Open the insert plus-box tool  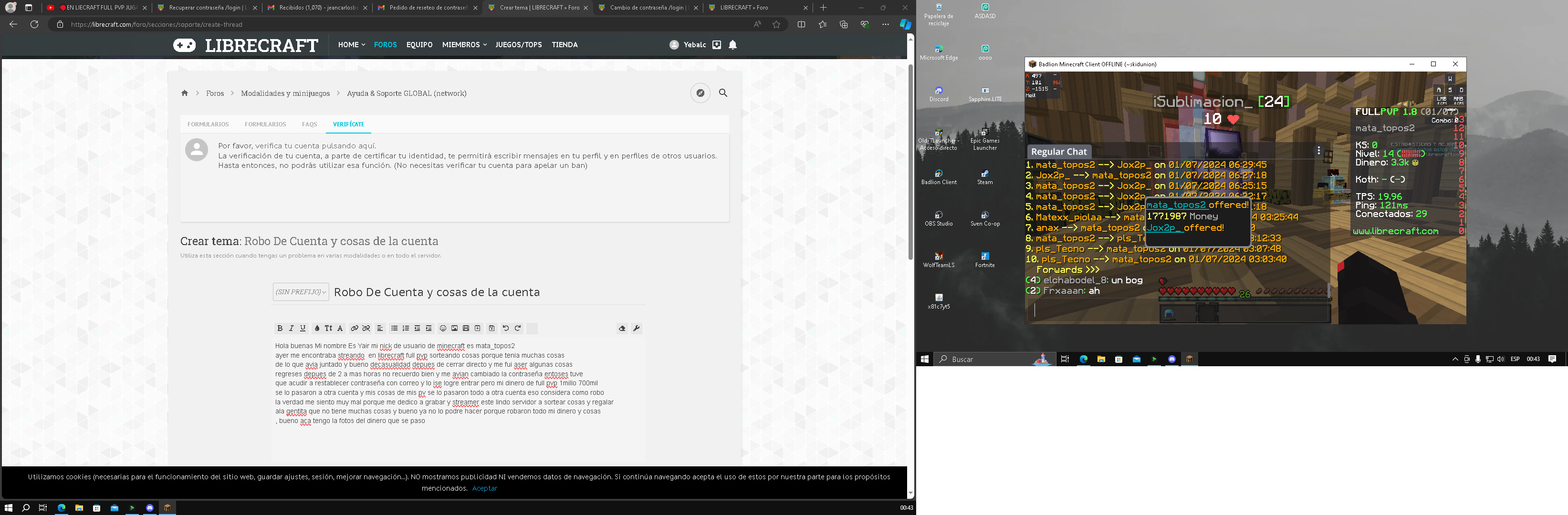pyautogui.click(x=477, y=329)
